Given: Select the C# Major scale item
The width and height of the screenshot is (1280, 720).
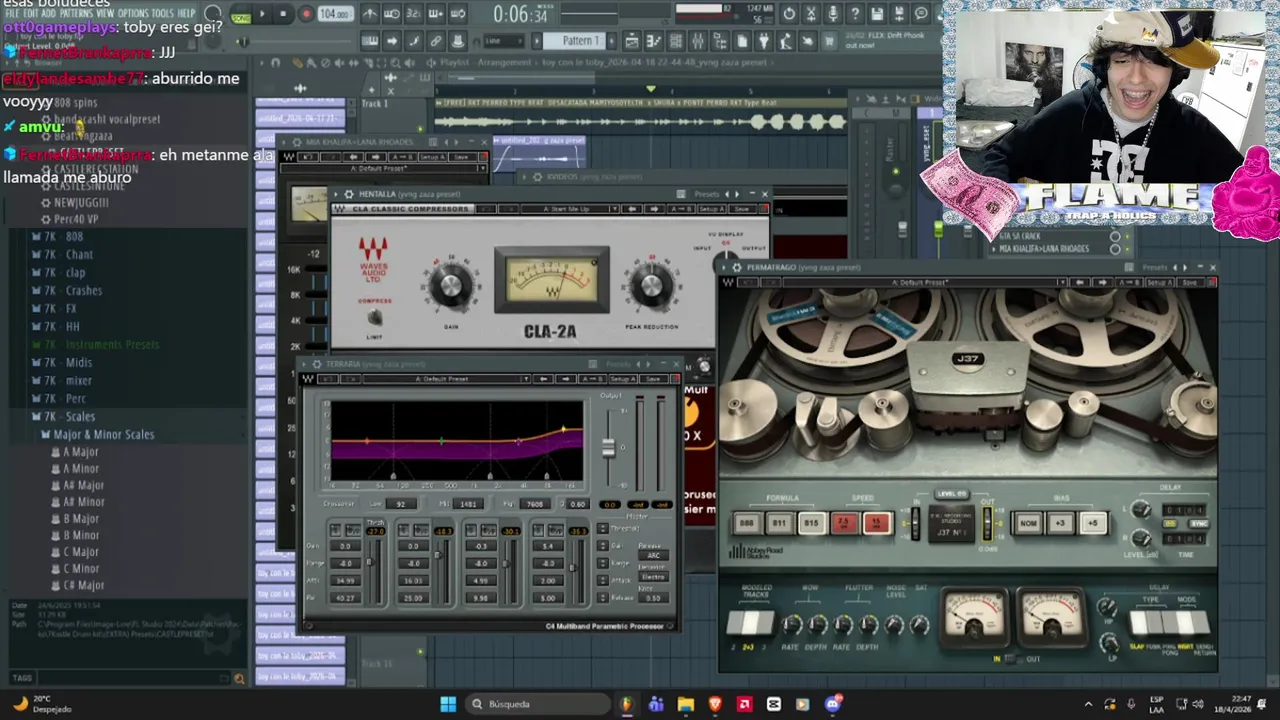Looking at the screenshot, I should click(78, 585).
